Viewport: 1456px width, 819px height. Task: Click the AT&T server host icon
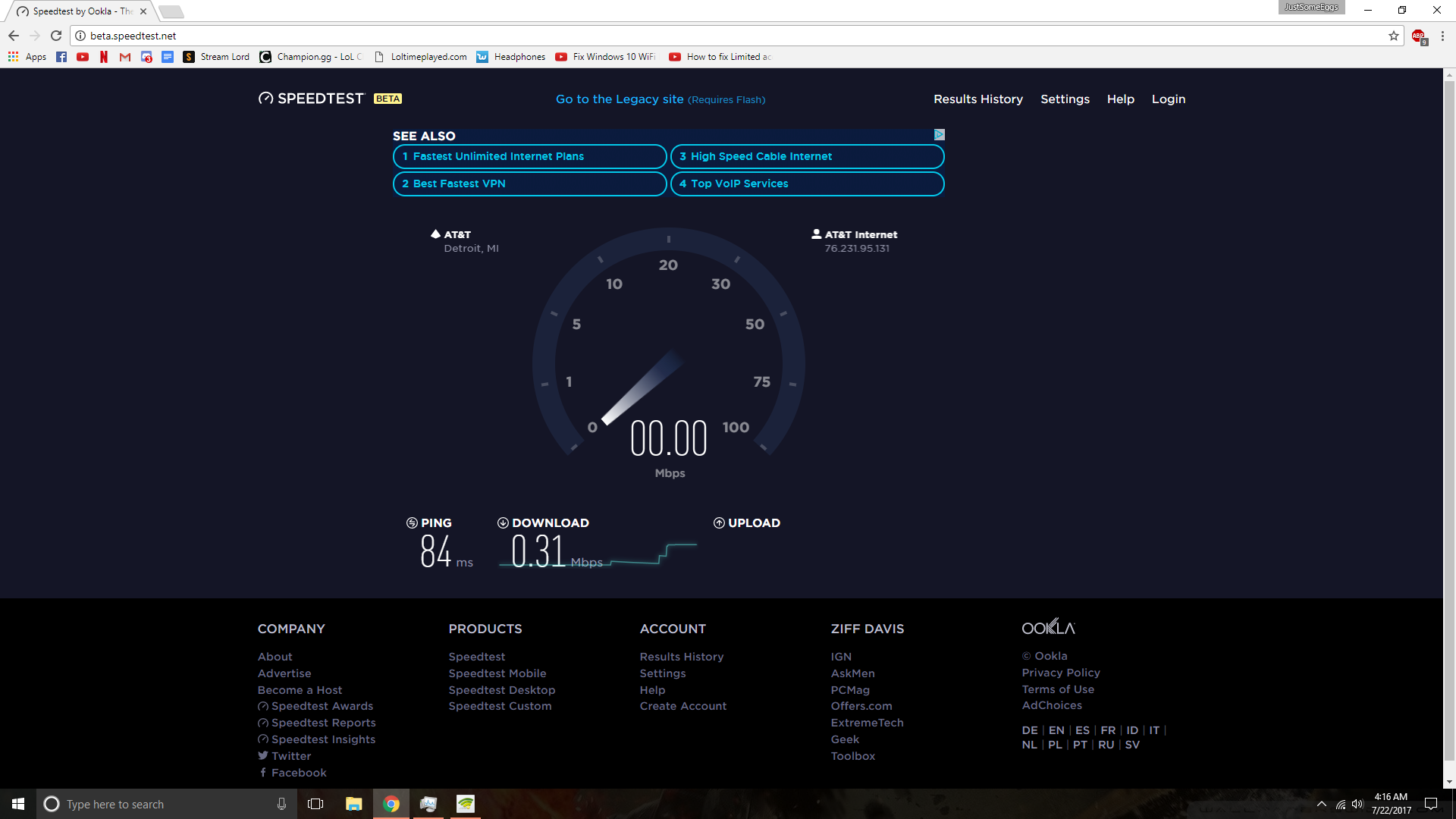tap(435, 234)
